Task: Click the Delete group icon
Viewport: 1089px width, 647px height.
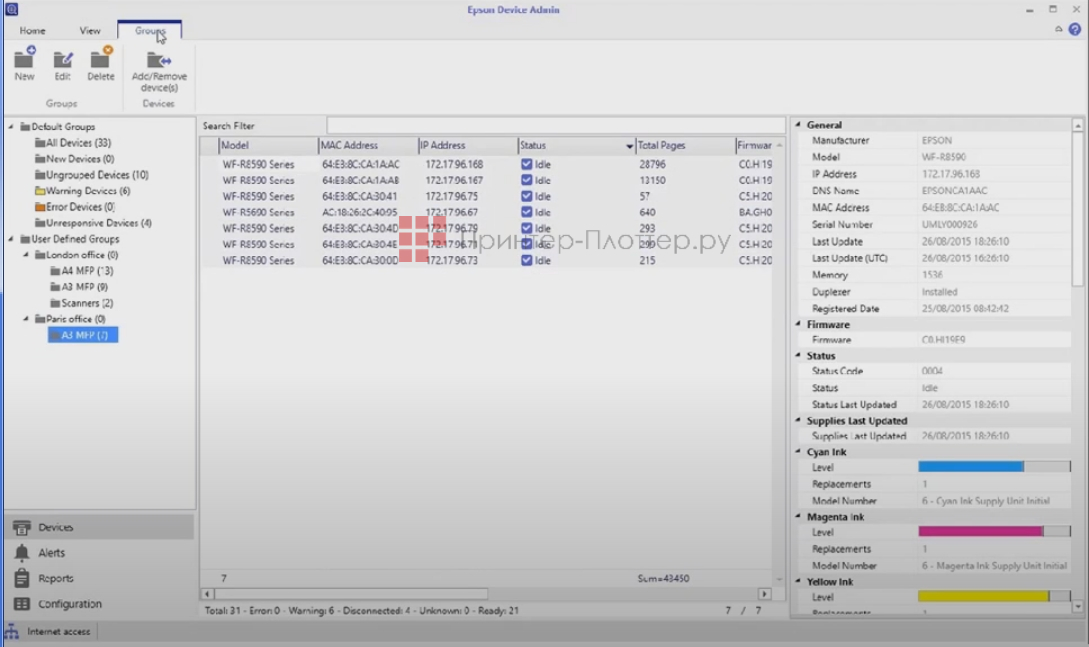Action: pos(100,60)
